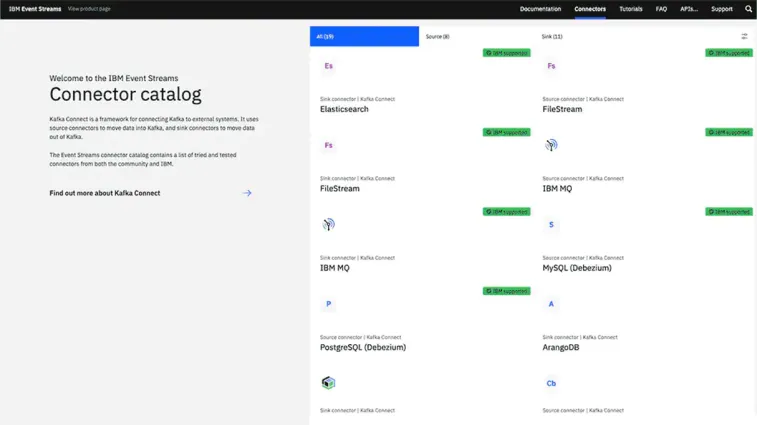This screenshot has width=757, height=425.
Task: Click the Fs icon of the FileStream sink connector
Action: [328, 145]
